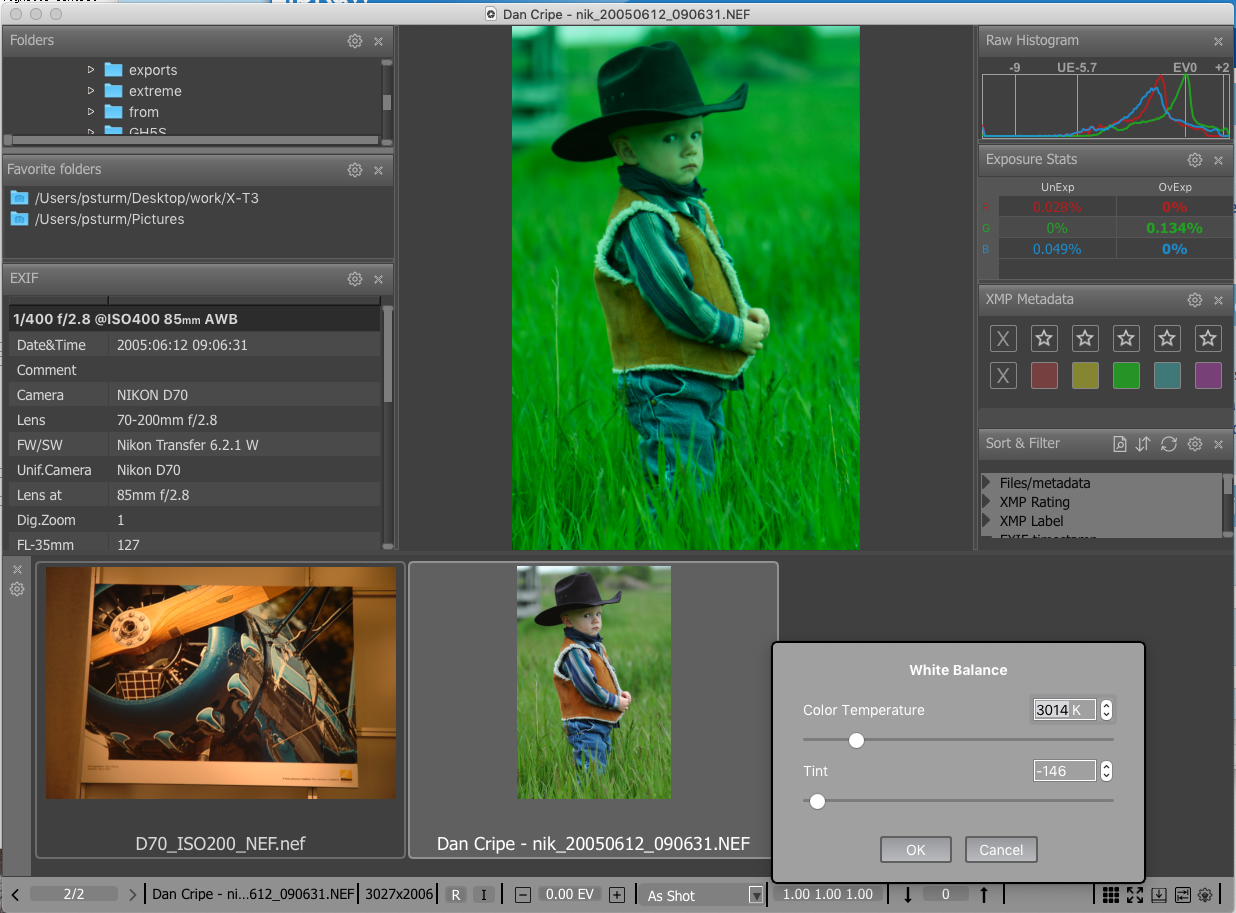Screen dimensions: 1236x913
Task: Expand the exports folder in the tree
Action: pyautogui.click(x=91, y=70)
